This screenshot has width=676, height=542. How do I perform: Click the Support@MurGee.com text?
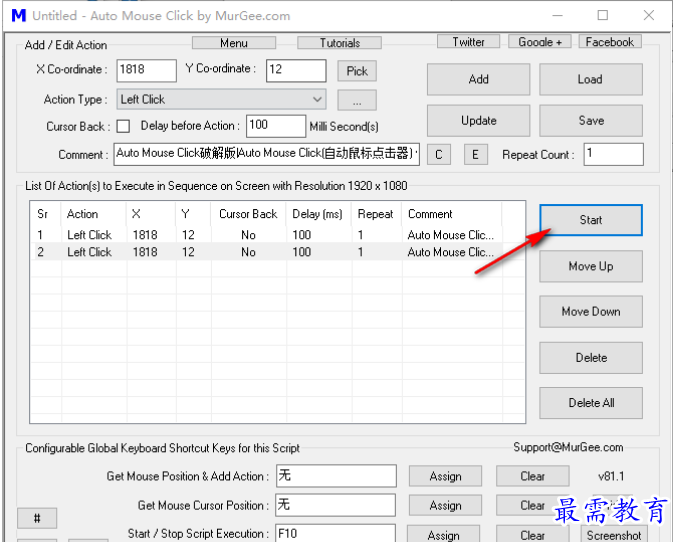pos(568,448)
